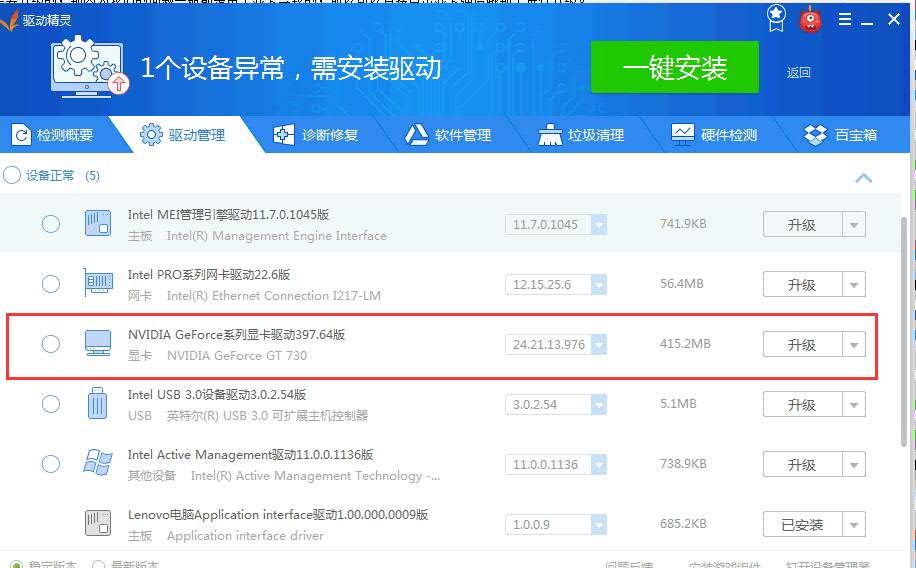
Task: Click the NVIDIA GeForce display device icon
Action: 98,343
